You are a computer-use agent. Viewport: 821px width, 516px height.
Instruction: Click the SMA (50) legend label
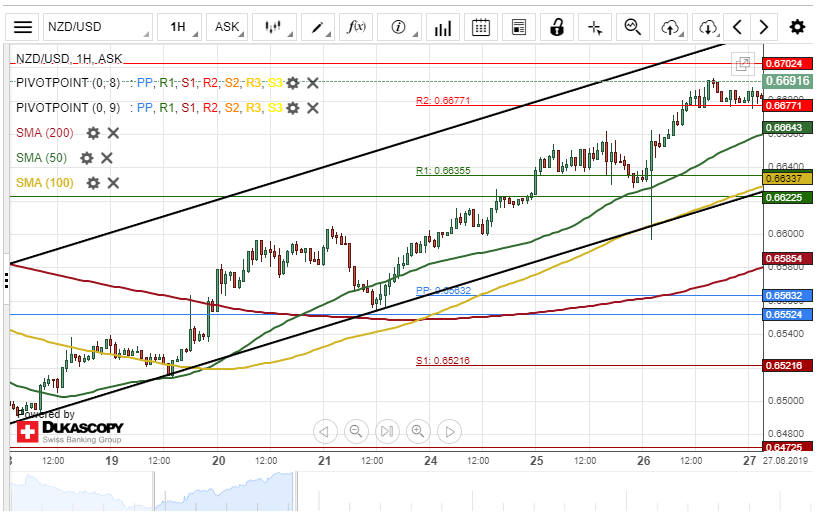coord(41,158)
